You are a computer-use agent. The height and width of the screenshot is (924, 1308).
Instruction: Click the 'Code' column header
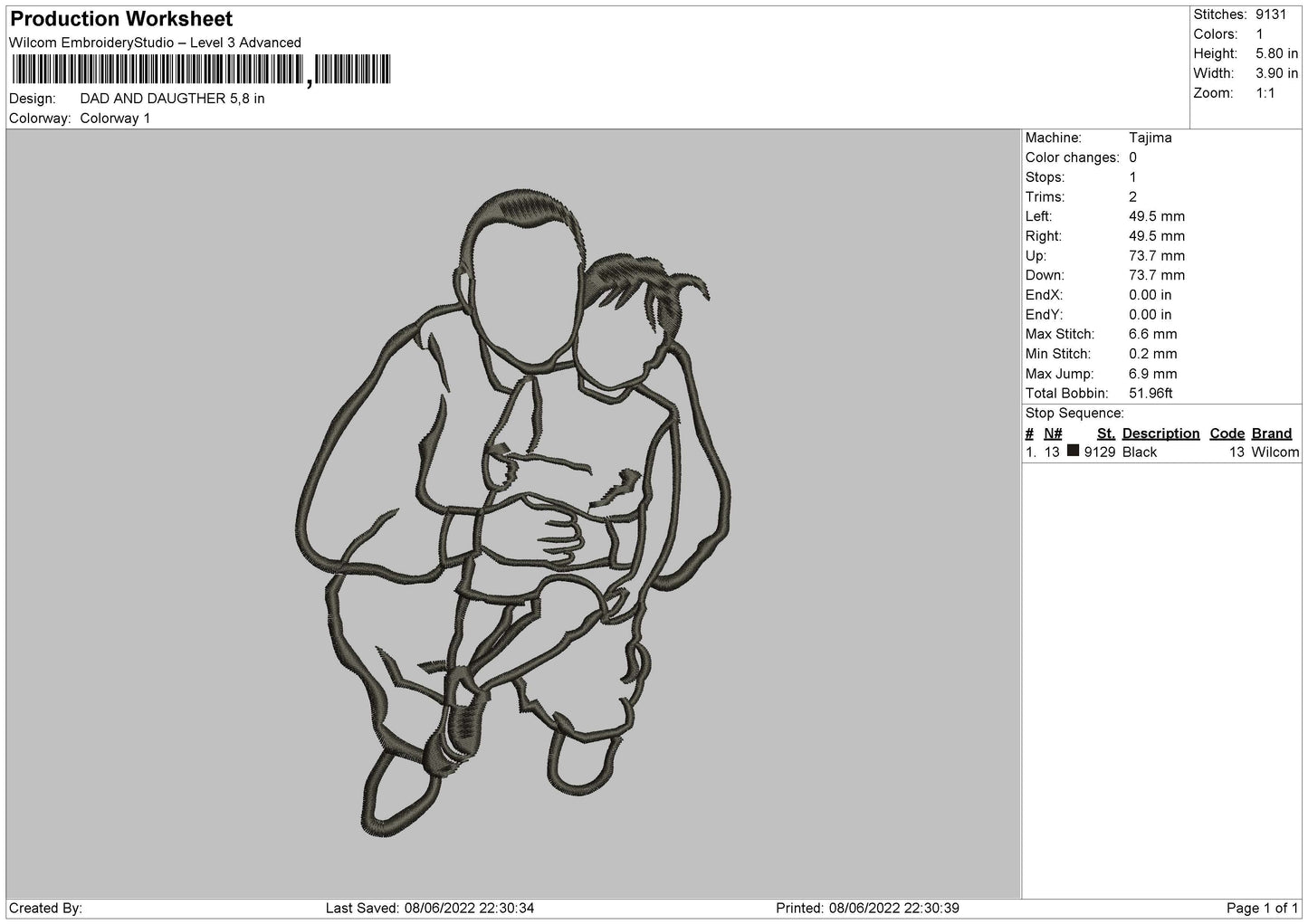coord(1227,433)
